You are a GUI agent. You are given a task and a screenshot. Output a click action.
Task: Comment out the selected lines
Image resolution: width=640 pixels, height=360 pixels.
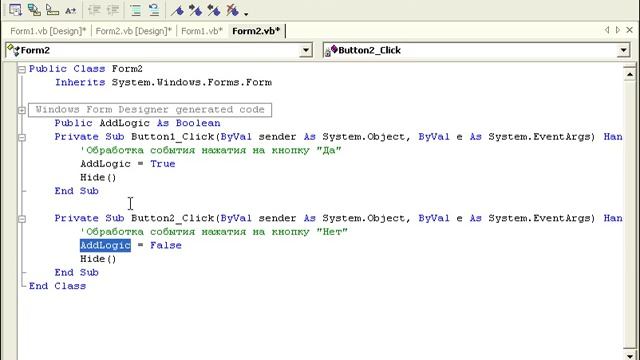136,10
